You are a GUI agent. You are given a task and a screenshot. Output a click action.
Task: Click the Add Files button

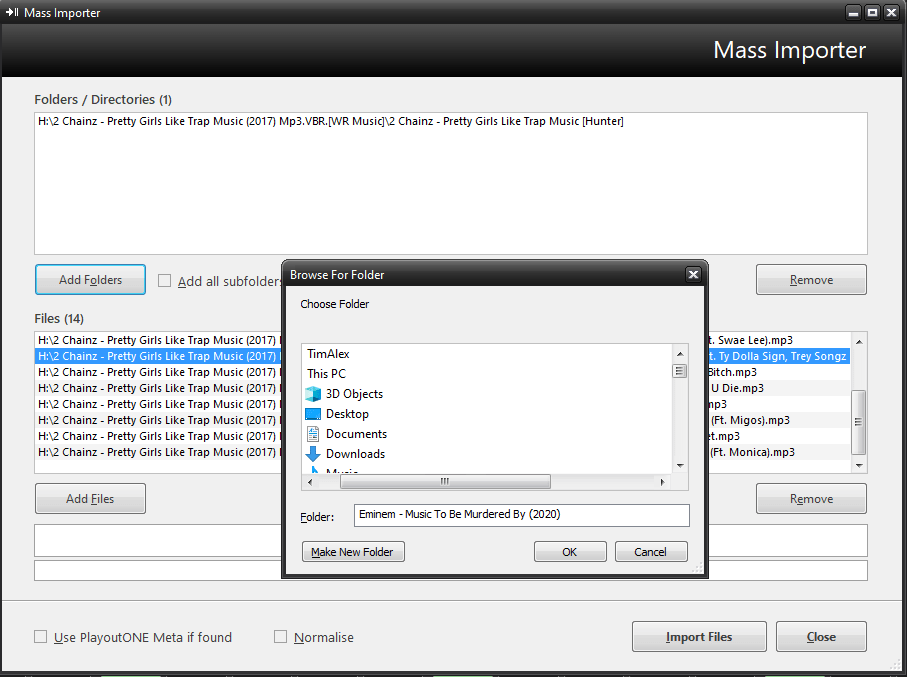90,498
